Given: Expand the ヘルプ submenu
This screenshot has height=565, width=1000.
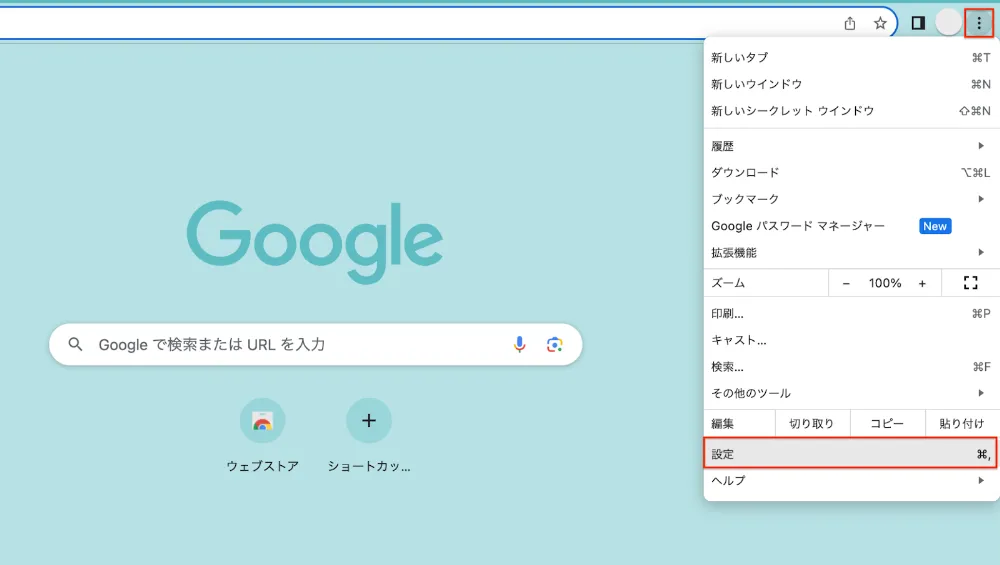Looking at the screenshot, I should pos(851,481).
